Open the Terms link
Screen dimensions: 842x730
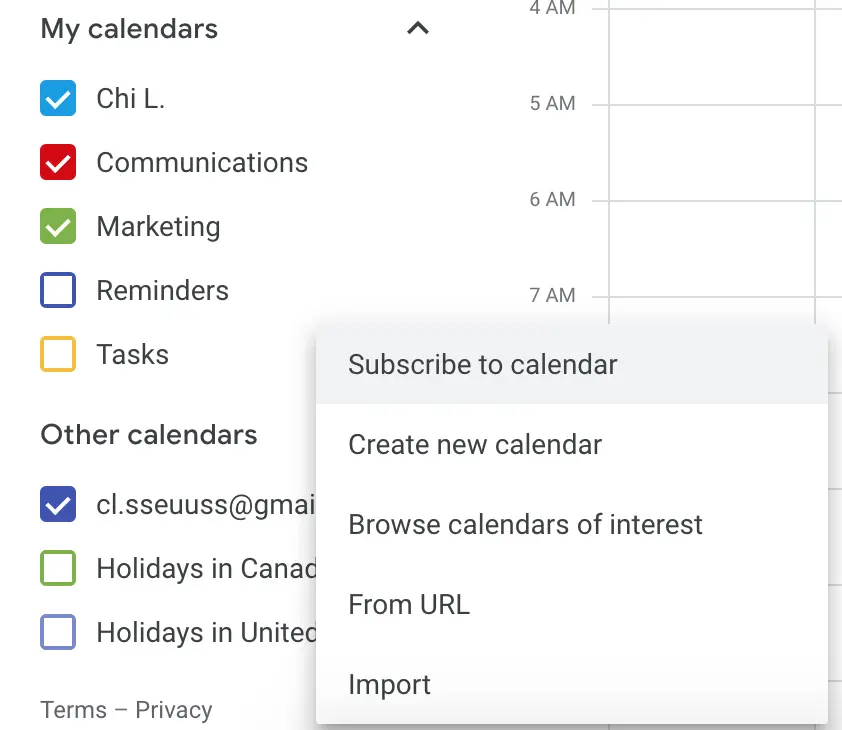[x=73, y=710]
